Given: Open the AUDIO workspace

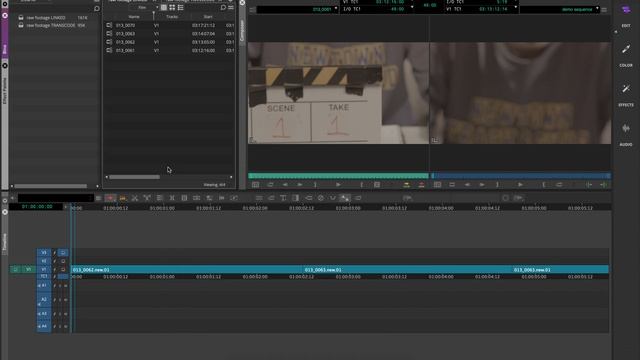Looking at the screenshot, I should click(x=626, y=134).
